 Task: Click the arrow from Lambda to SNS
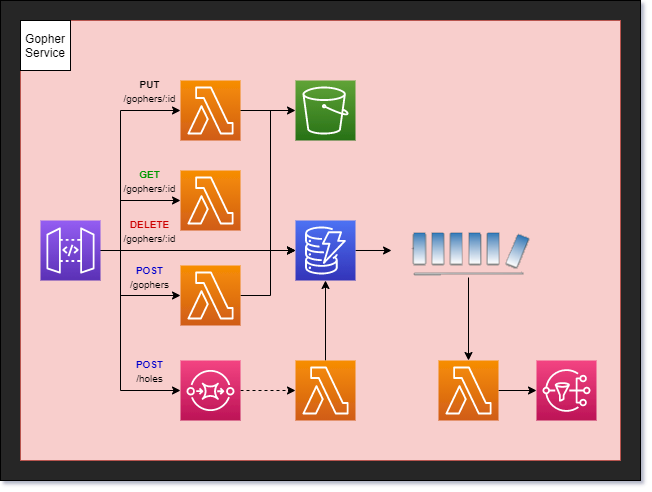coord(517,391)
